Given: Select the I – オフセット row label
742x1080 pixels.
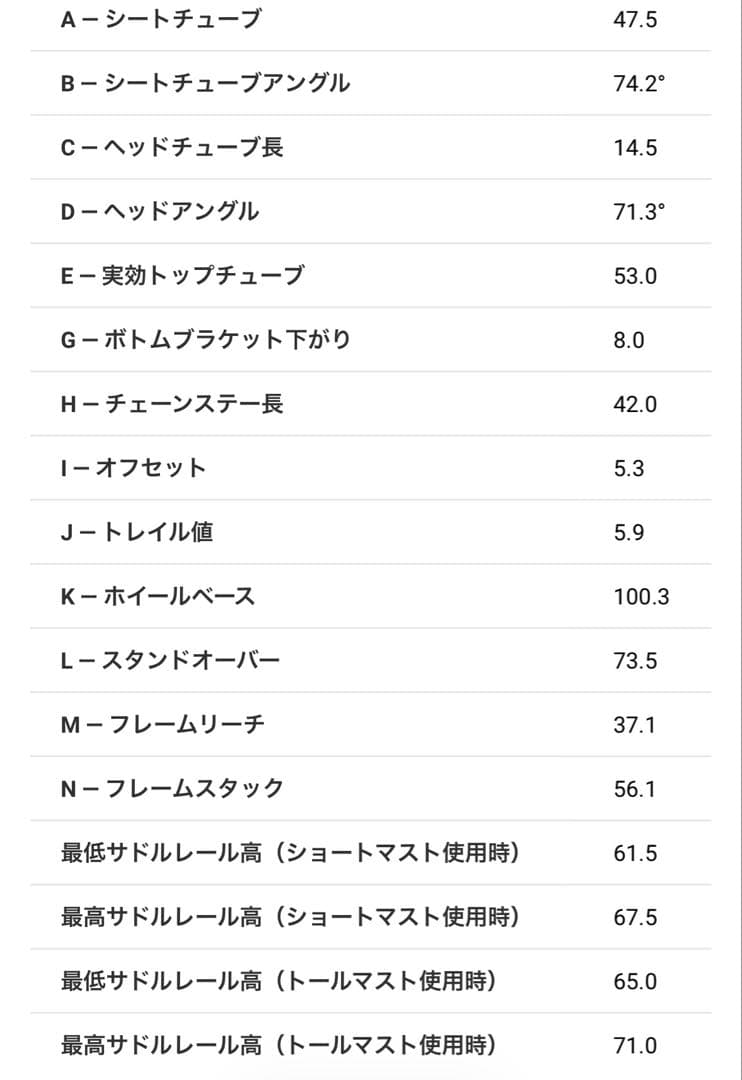Looking at the screenshot, I should point(133,468).
